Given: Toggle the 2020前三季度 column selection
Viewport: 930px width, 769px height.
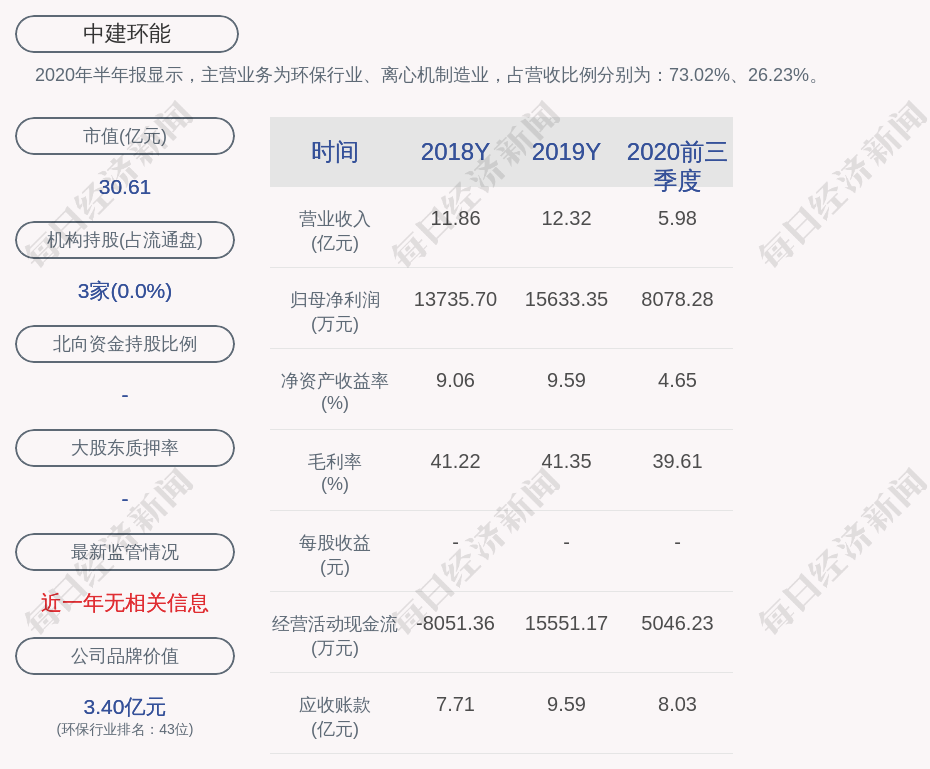Looking at the screenshot, I should coord(677,166).
